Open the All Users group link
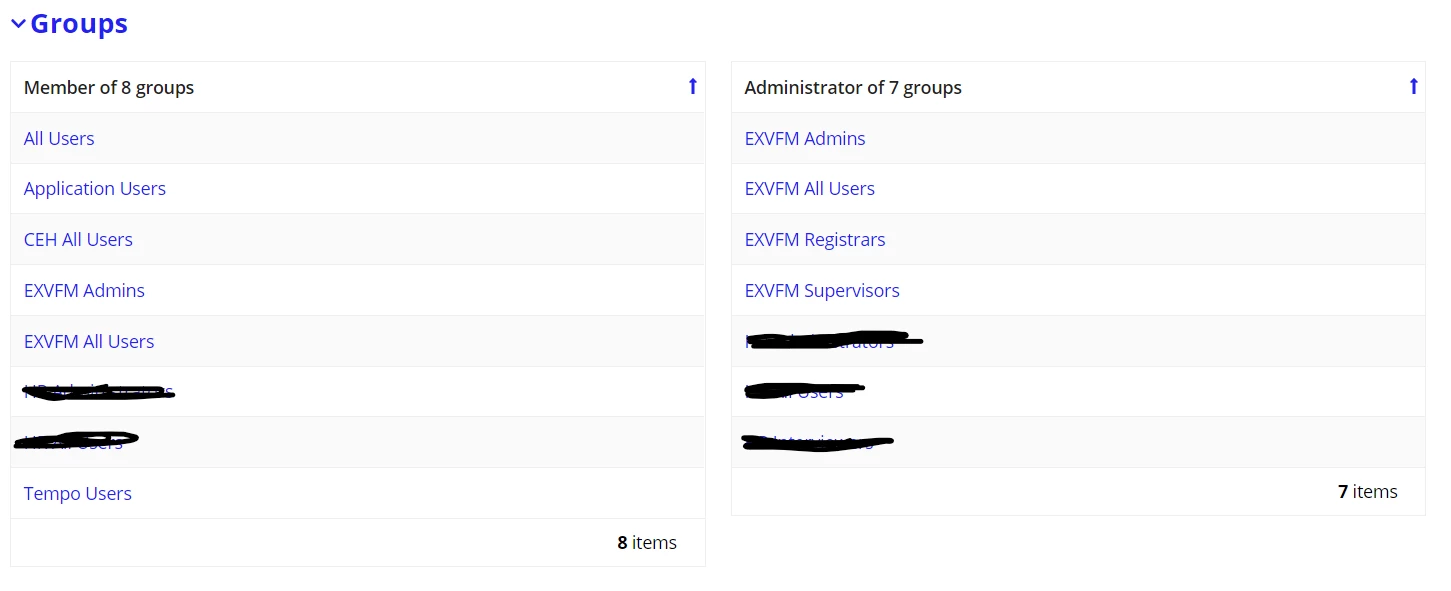 [x=59, y=139]
